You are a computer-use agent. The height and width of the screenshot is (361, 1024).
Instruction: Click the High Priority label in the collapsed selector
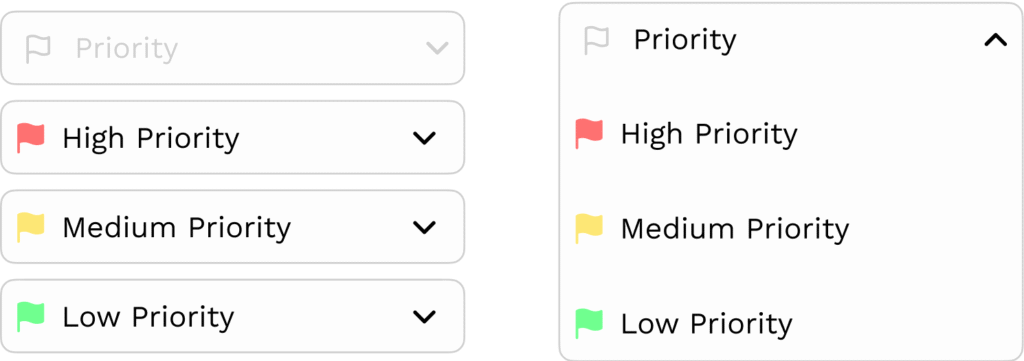pos(151,138)
